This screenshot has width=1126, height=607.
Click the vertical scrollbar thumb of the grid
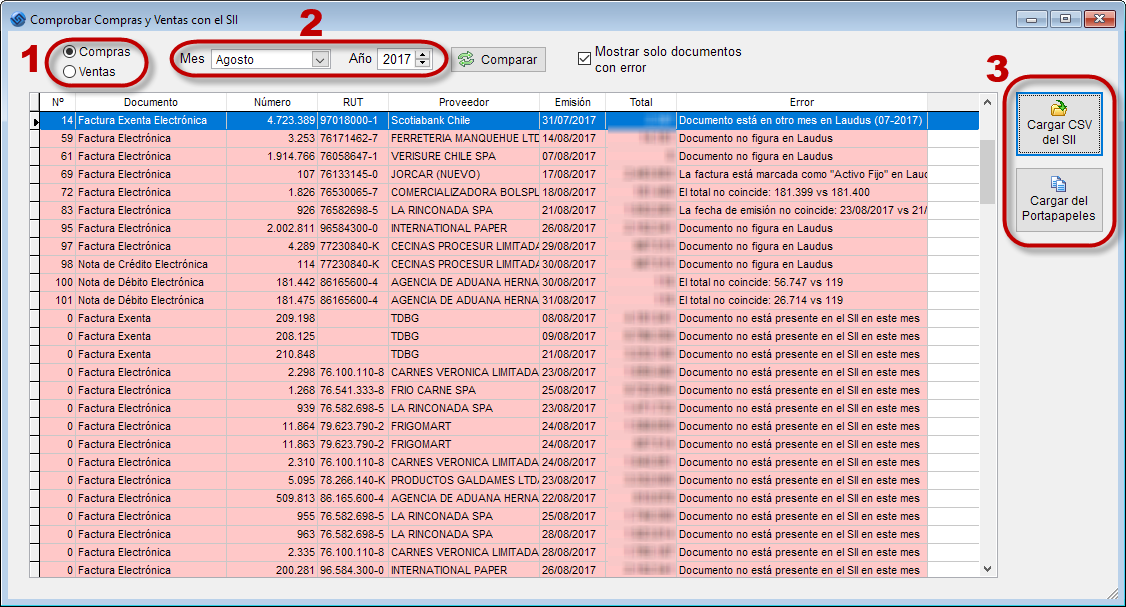987,171
